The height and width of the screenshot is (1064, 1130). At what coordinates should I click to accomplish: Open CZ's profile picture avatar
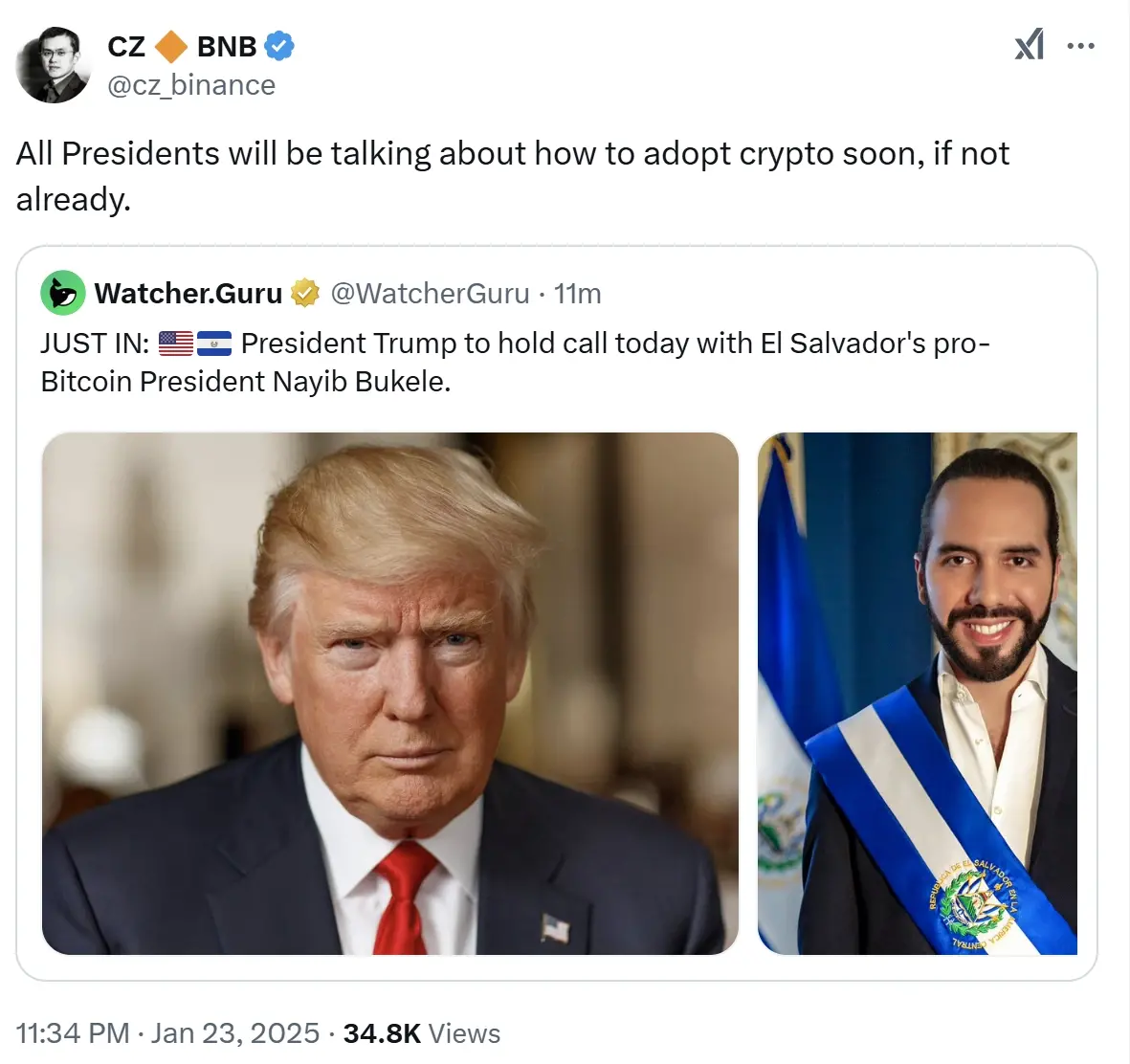[x=54, y=66]
